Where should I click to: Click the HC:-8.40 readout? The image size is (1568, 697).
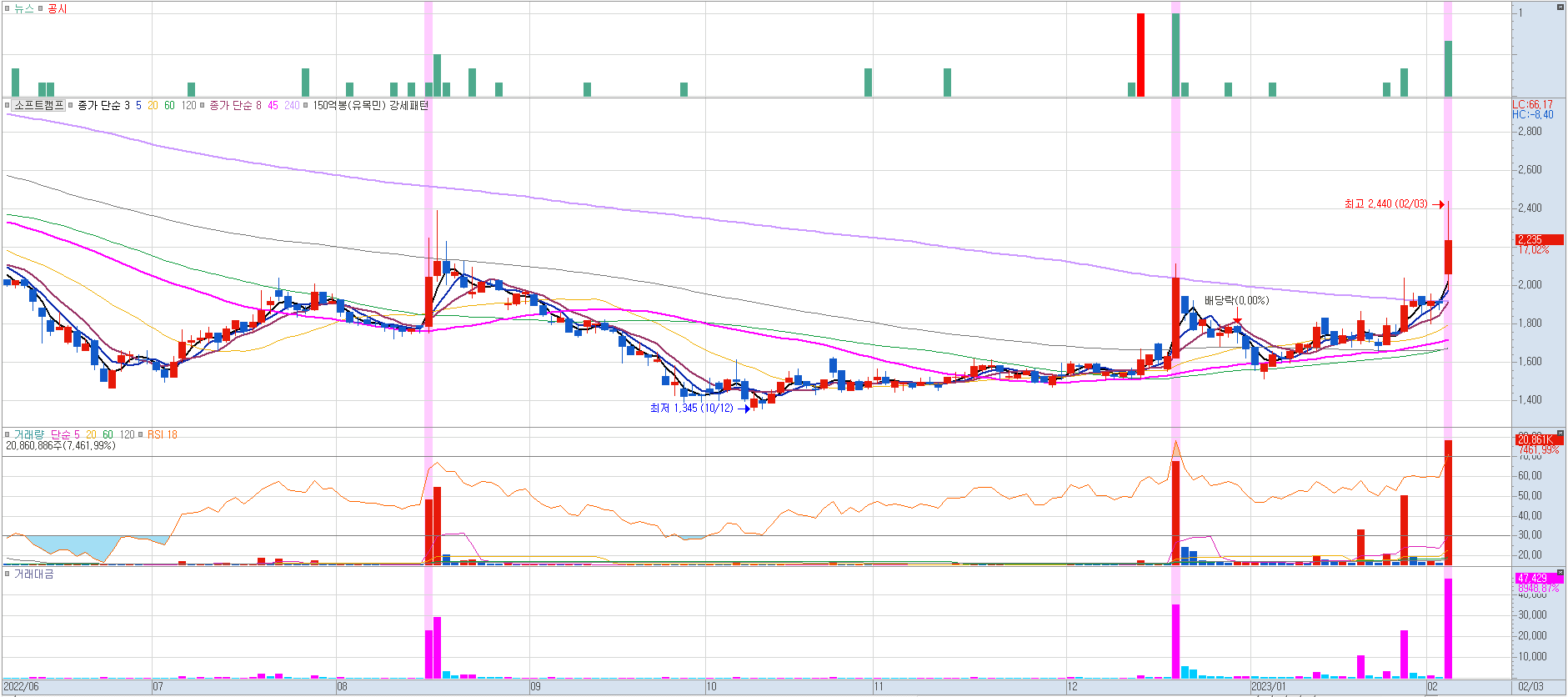click(x=1533, y=114)
